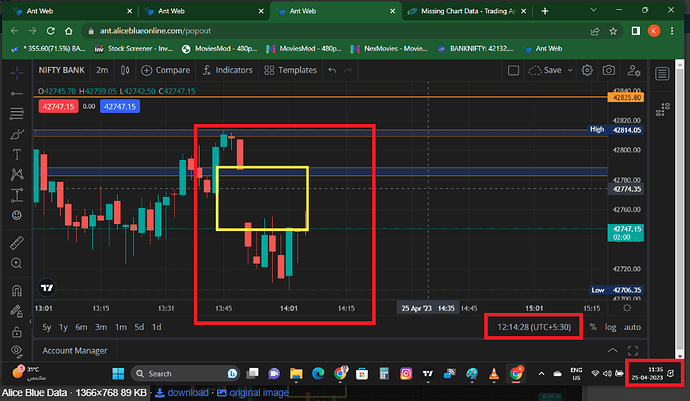Select the 3m date range
Screen dimensions: 690x401
(x=101, y=327)
